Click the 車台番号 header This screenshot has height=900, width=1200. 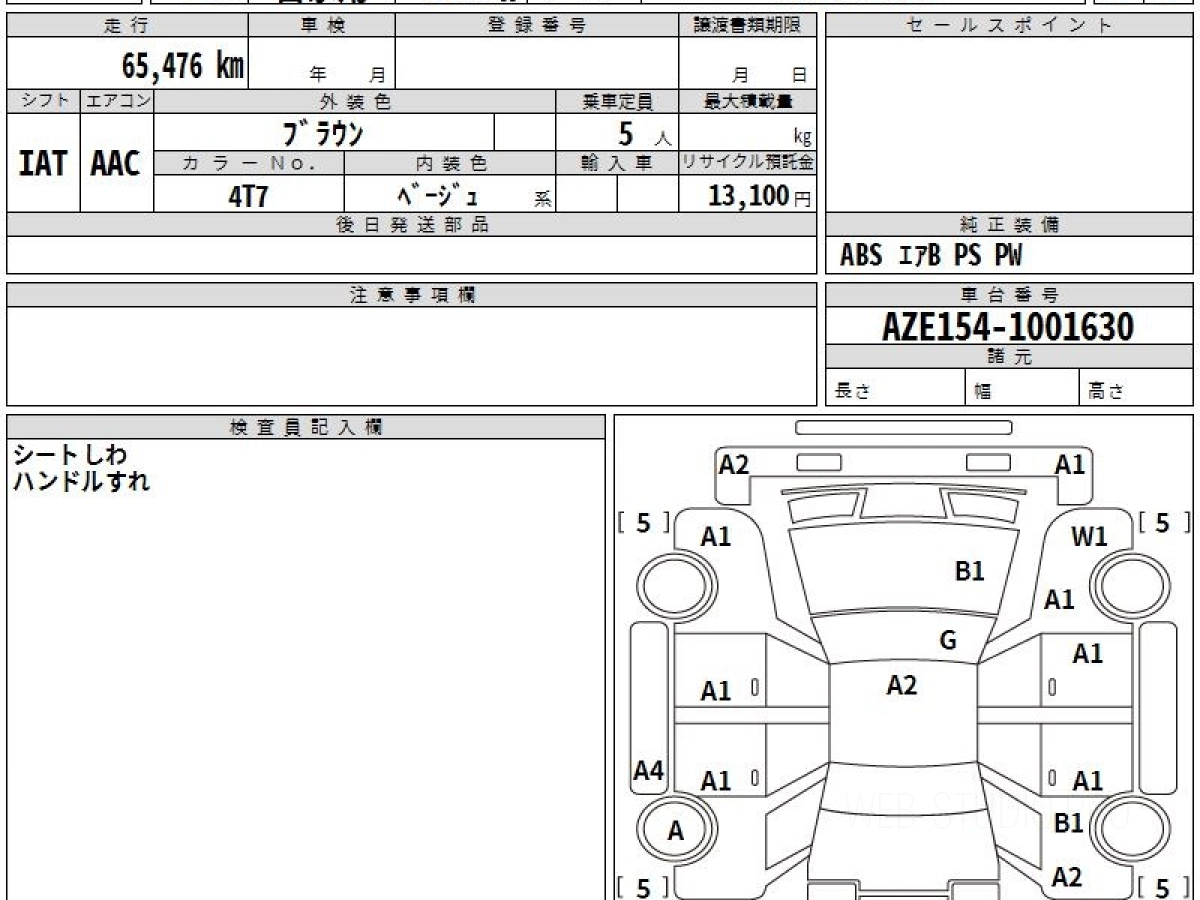pyautogui.click(x=1010, y=295)
